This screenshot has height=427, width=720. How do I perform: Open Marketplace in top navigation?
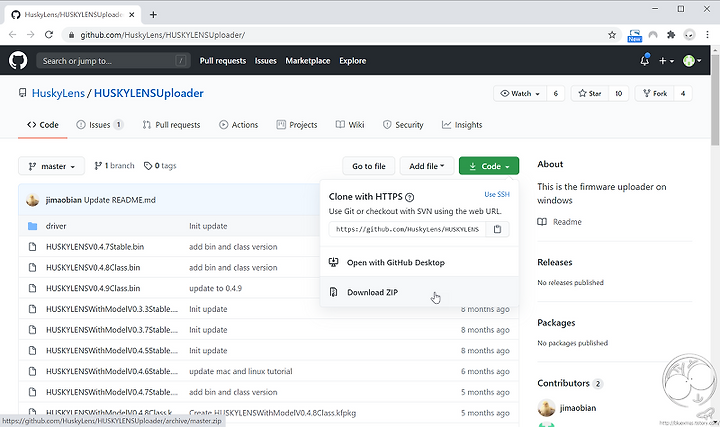pyautogui.click(x=308, y=61)
